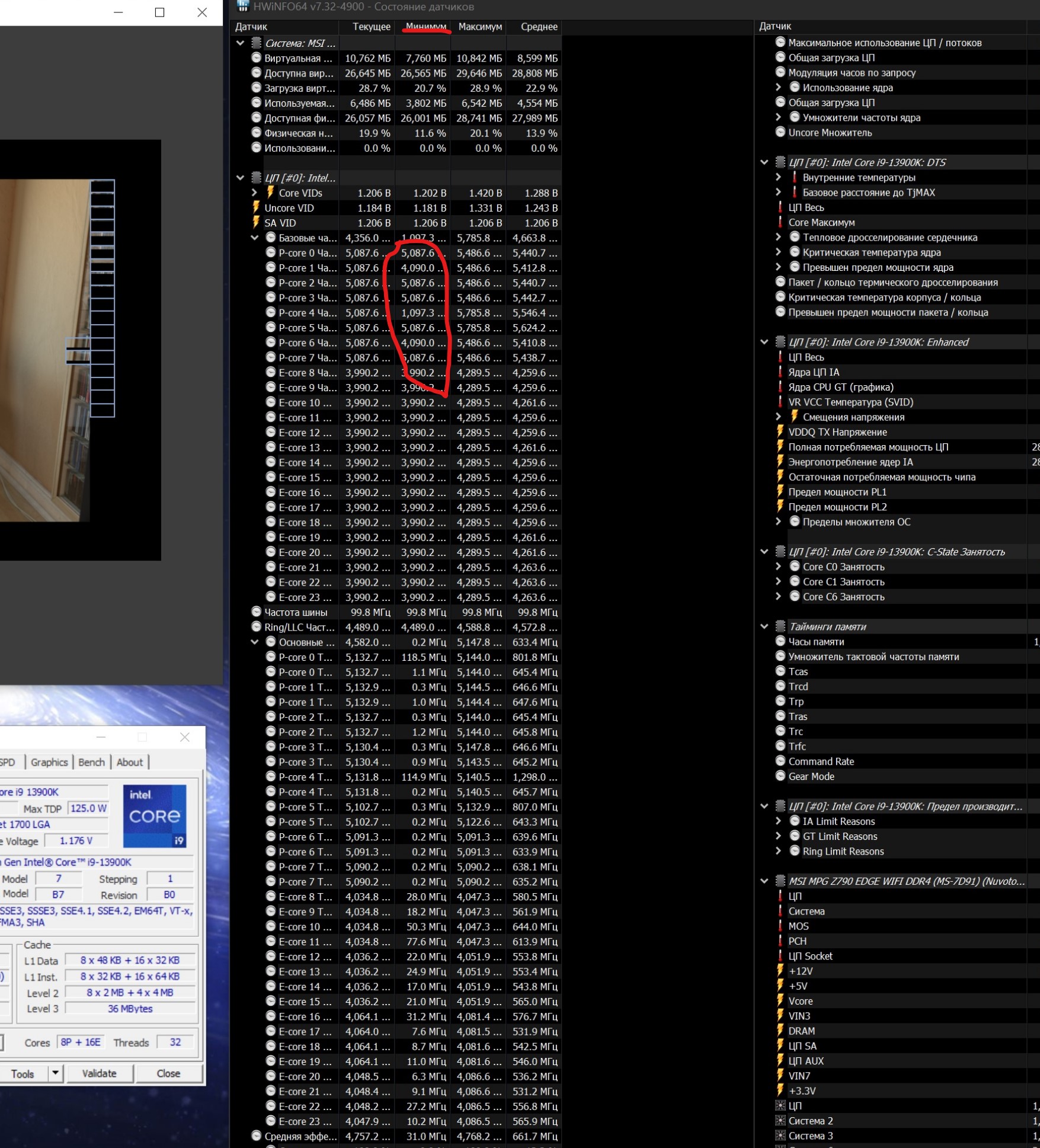Screen dimensions: 1040x1148
Task: Click the Максимум column header
Action: tap(480, 27)
